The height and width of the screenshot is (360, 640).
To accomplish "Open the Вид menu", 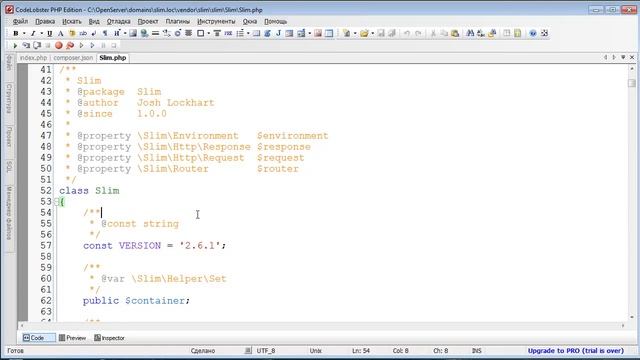I will coord(94,21).
